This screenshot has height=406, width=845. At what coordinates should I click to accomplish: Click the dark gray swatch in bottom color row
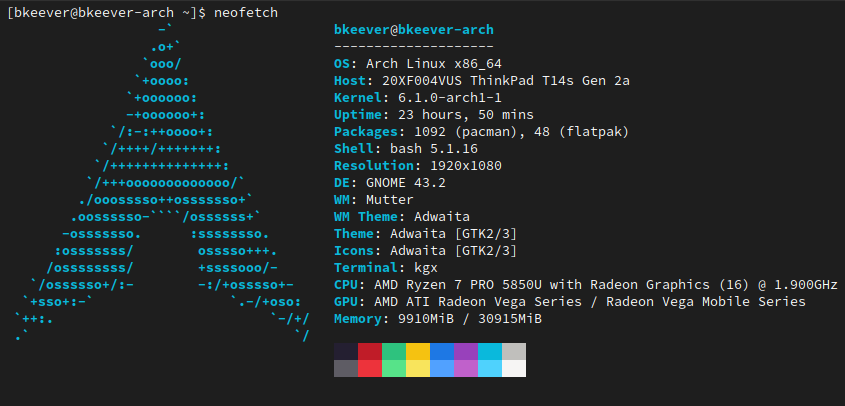pos(346,369)
